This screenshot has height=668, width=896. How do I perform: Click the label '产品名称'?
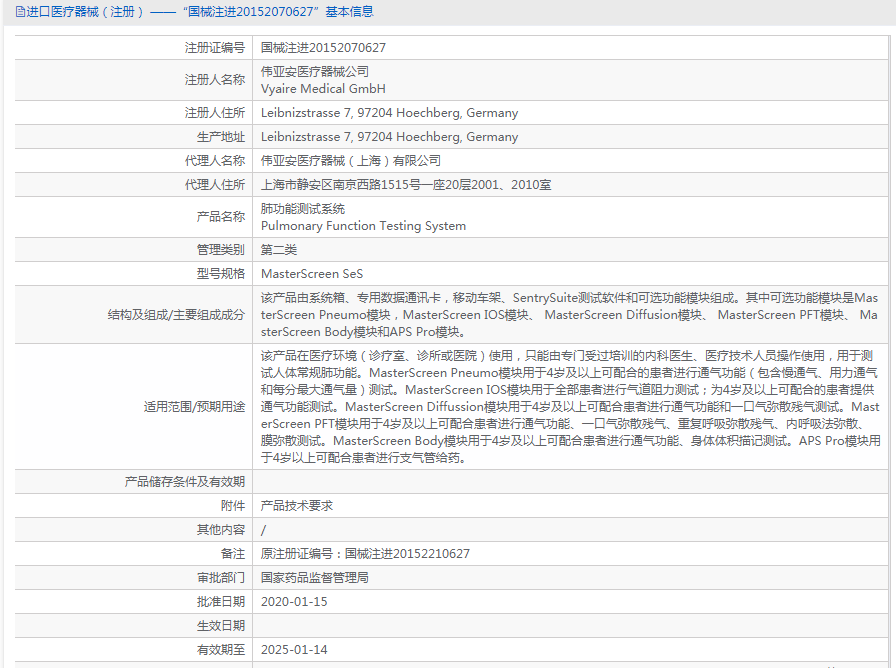pyautogui.click(x=221, y=217)
